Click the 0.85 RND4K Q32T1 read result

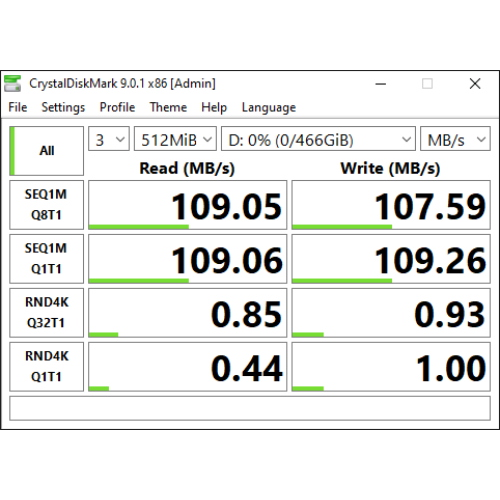click(188, 313)
